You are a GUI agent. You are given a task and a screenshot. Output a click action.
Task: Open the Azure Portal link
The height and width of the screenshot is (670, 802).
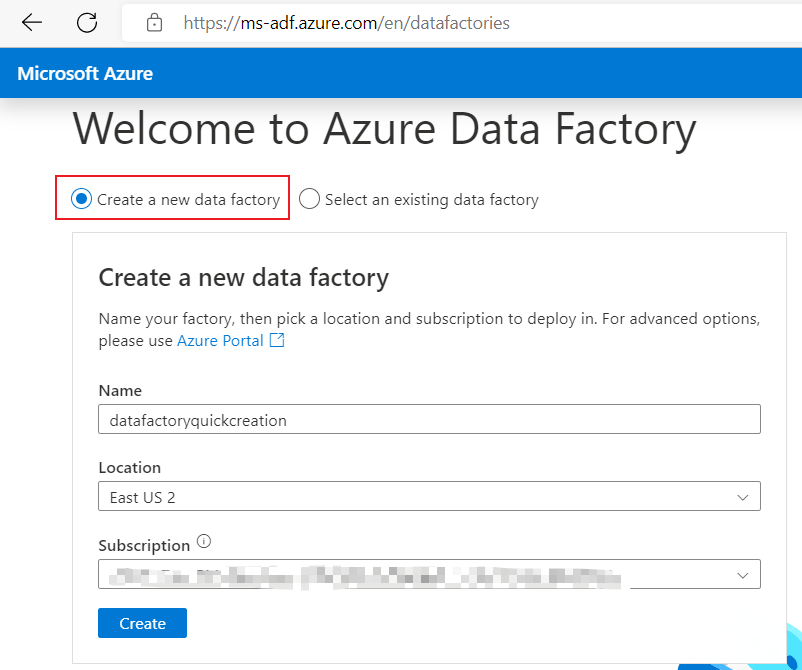220,341
